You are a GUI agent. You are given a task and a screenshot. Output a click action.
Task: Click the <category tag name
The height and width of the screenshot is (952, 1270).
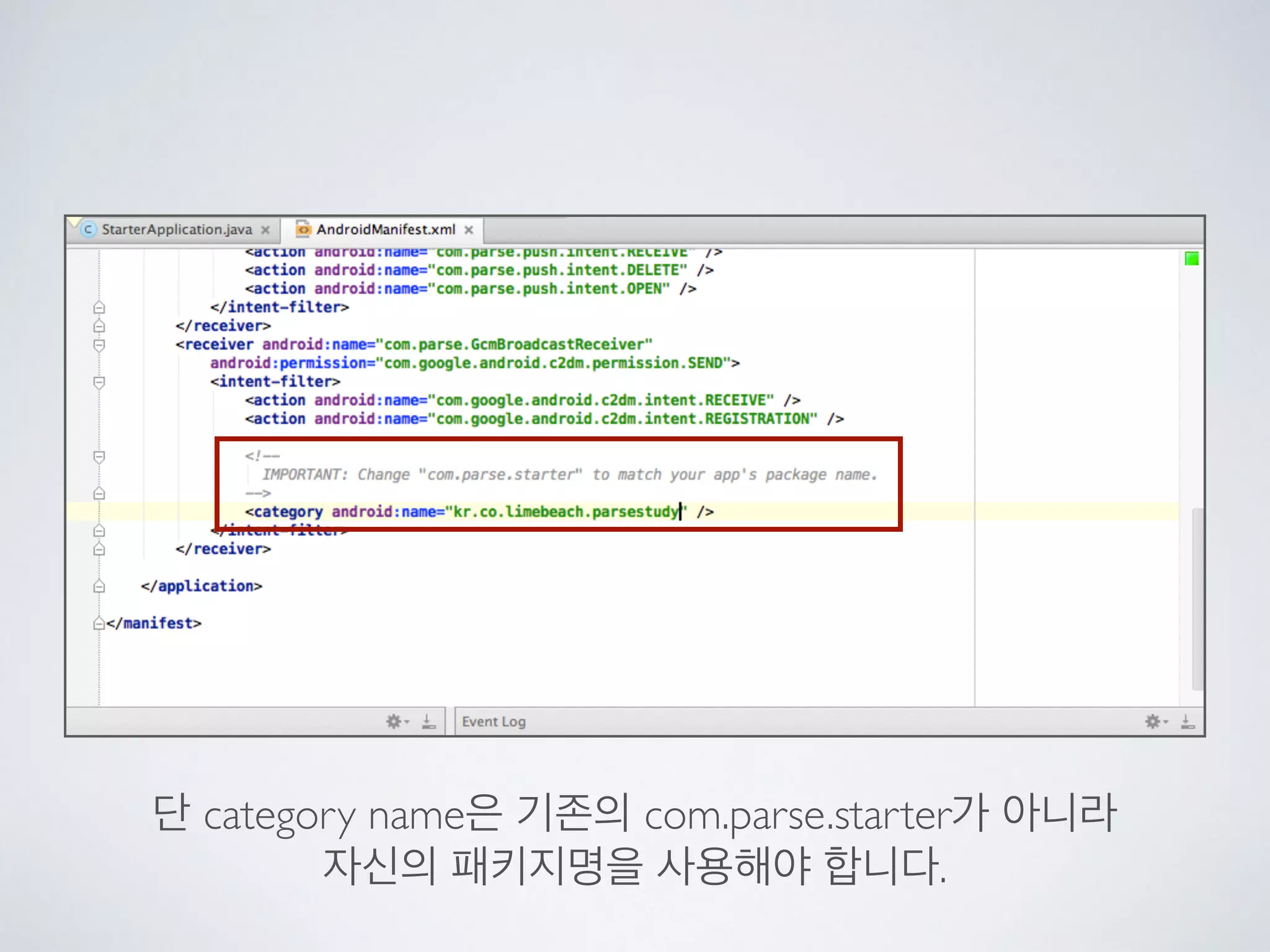click(284, 512)
